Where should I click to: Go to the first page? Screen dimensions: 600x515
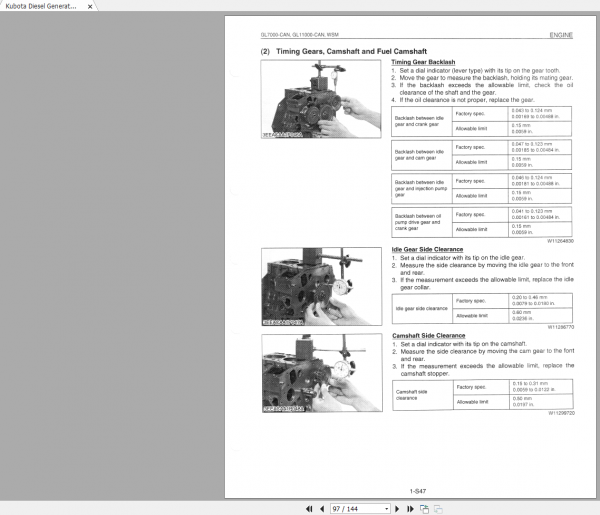[x=309, y=509]
